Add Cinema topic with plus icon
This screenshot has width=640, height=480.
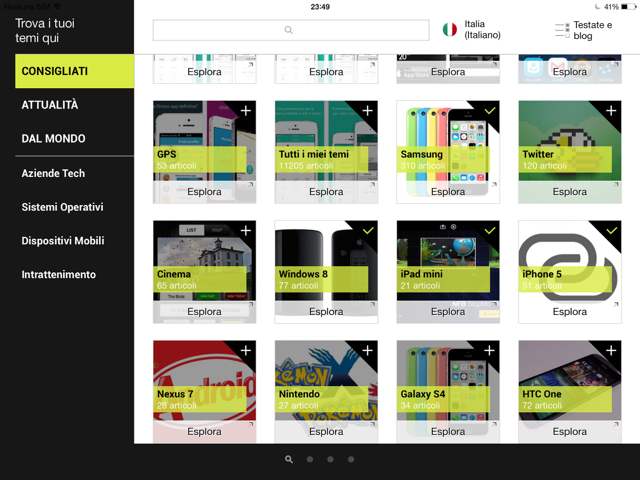[x=246, y=231]
